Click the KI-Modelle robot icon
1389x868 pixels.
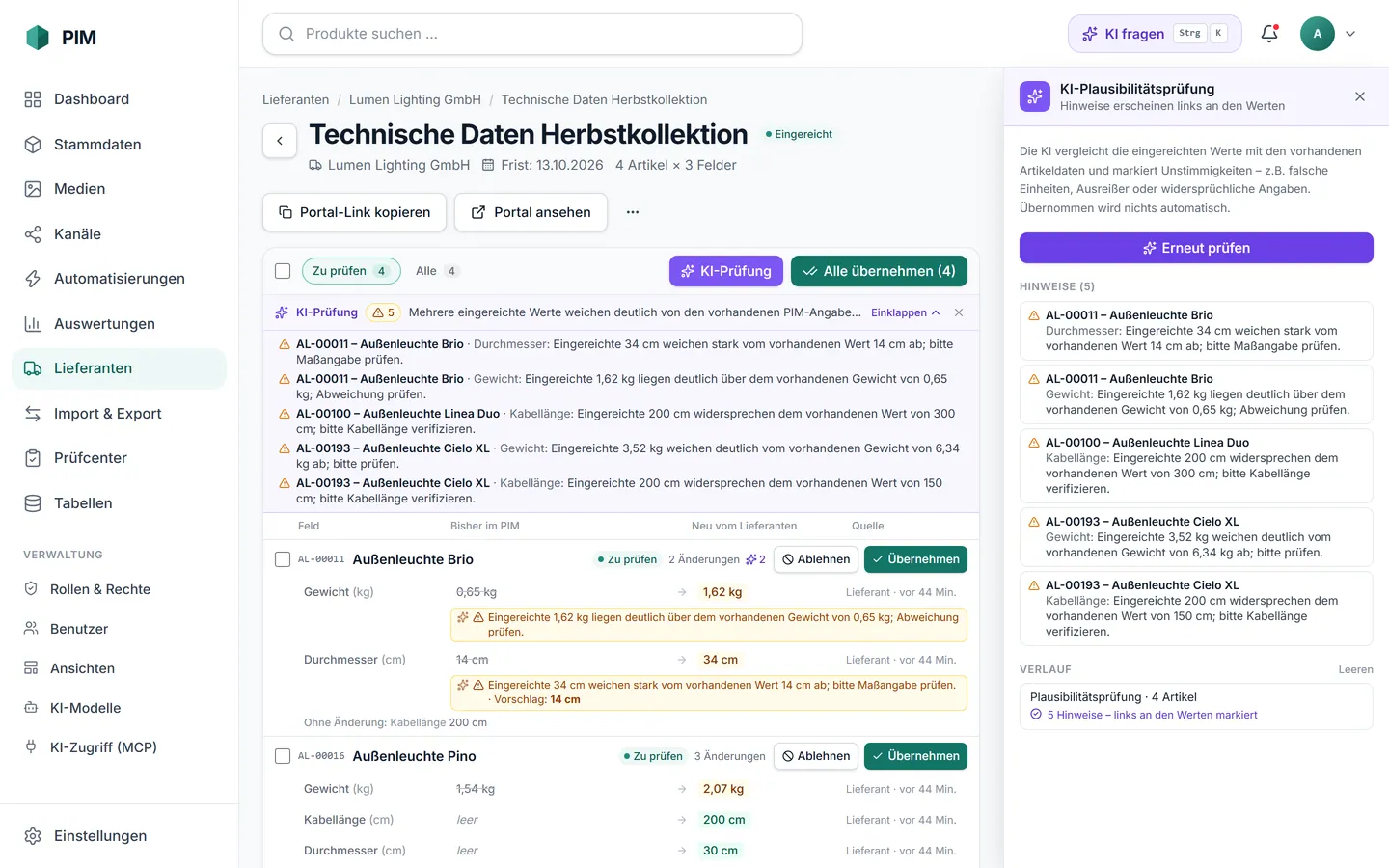pyautogui.click(x=31, y=708)
